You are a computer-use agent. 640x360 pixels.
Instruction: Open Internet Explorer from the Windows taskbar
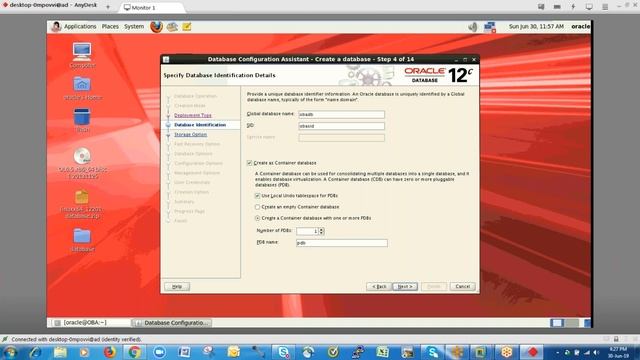(x=36, y=352)
